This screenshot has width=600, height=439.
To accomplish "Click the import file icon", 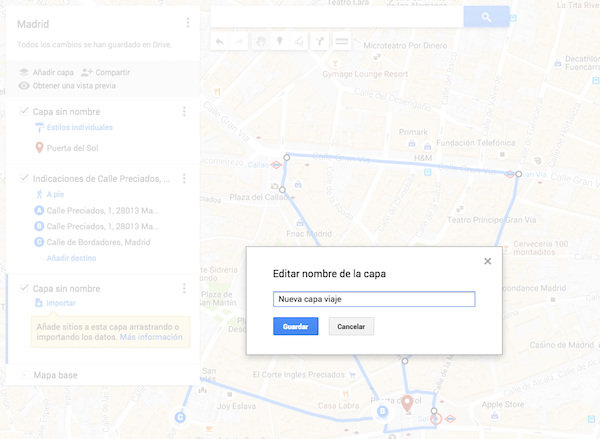I will [39, 303].
